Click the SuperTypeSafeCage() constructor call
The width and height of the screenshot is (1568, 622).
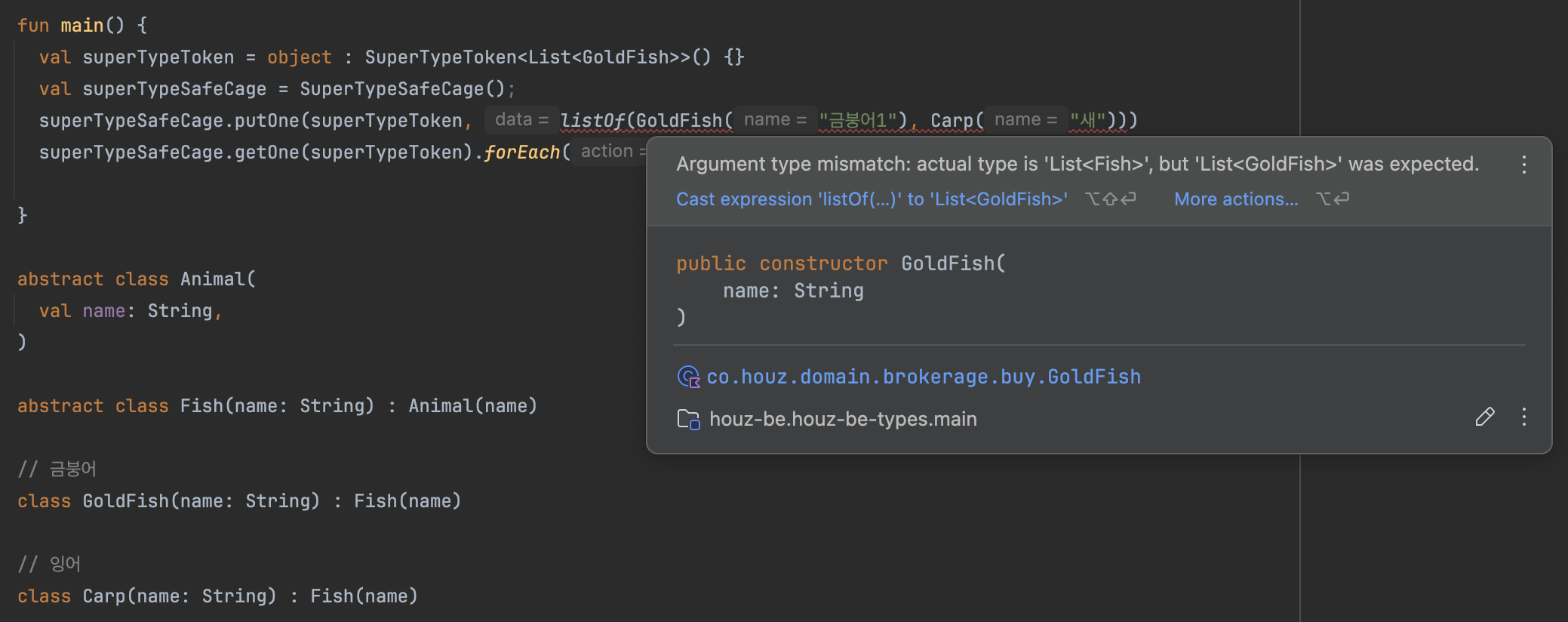402,89
